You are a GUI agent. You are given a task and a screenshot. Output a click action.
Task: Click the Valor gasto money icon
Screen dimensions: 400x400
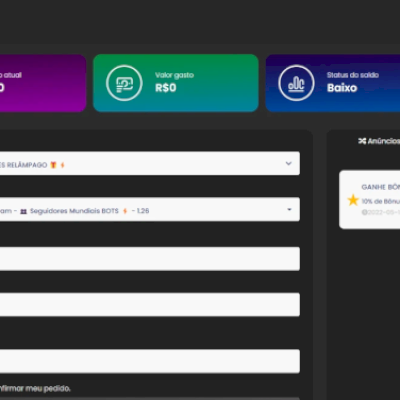tap(124, 83)
